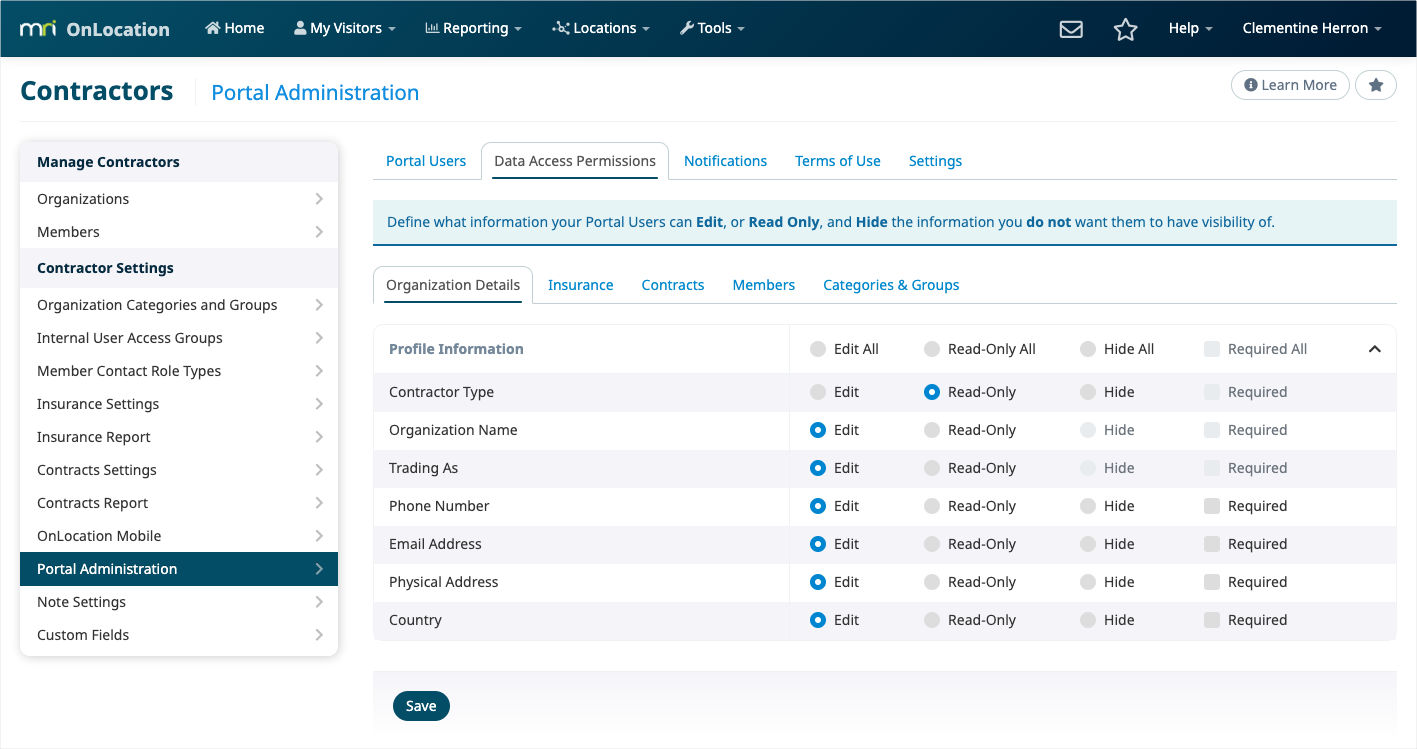Check Required for Physical Address
This screenshot has height=749, width=1417.
[1212, 582]
